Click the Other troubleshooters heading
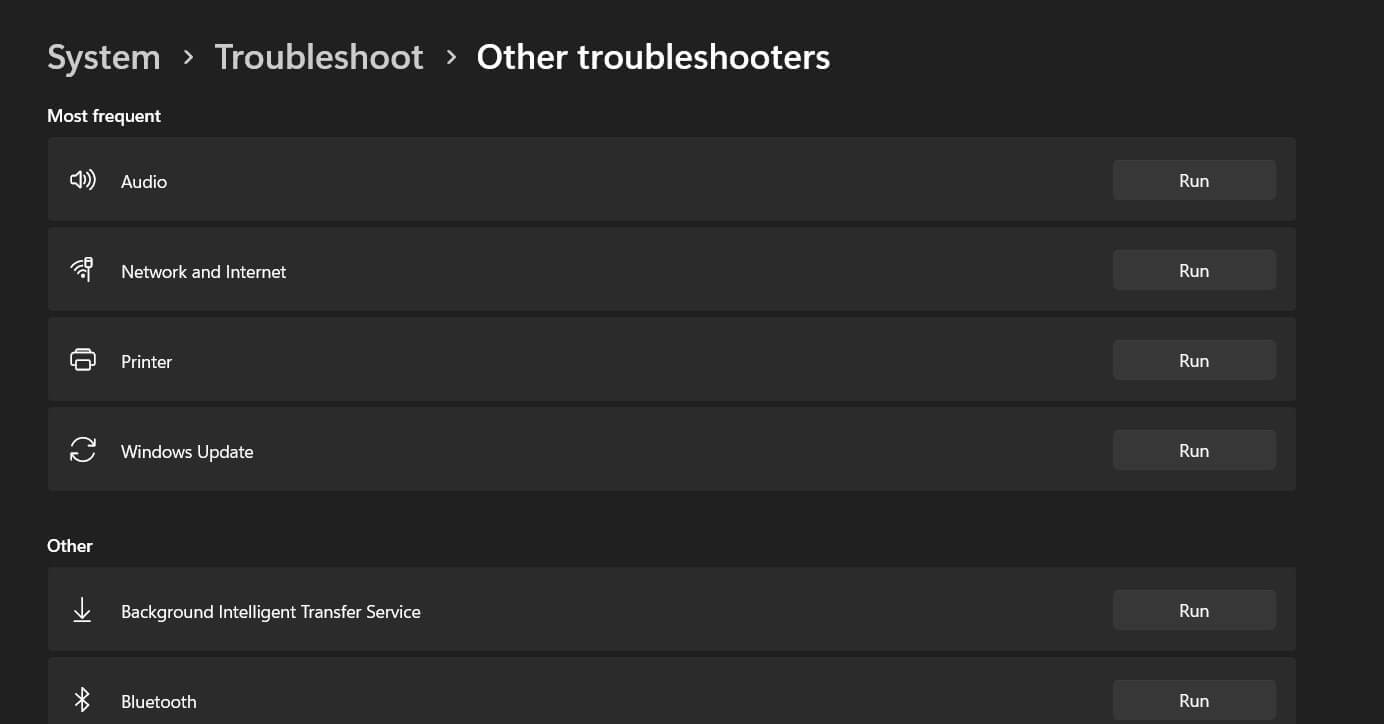This screenshot has height=724, width=1384. pos(653,57)
